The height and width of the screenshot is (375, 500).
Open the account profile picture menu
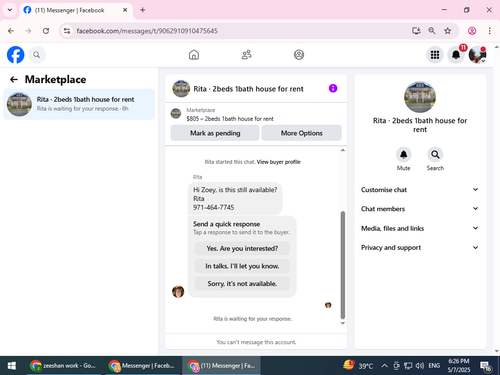click(x=477, y=55)
